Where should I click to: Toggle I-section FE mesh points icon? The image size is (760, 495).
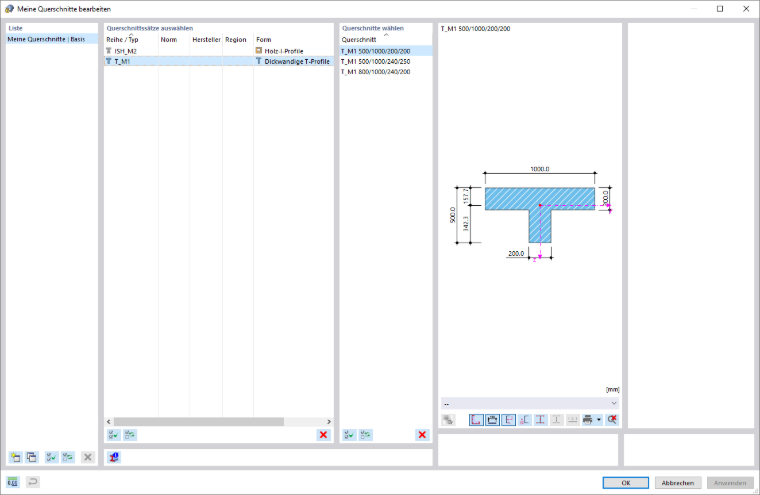point(540,420)
